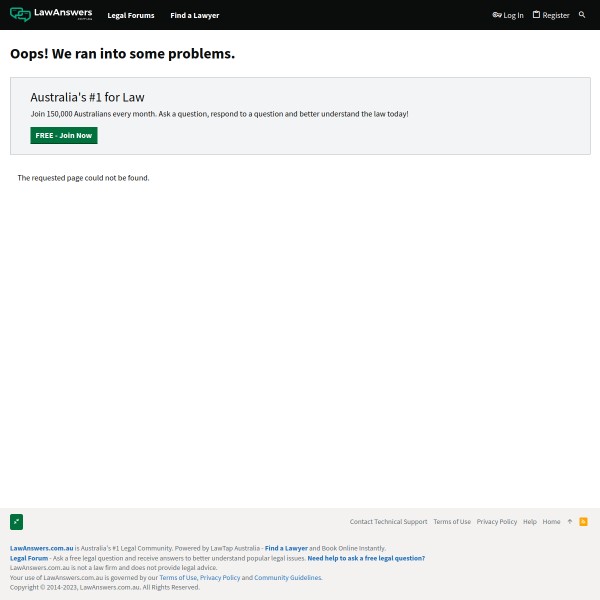Image resolution: width=600 pixels, height=600 pixels.
Task: Open the LawAnswers.com.au footer link
Action: (41, 548)
